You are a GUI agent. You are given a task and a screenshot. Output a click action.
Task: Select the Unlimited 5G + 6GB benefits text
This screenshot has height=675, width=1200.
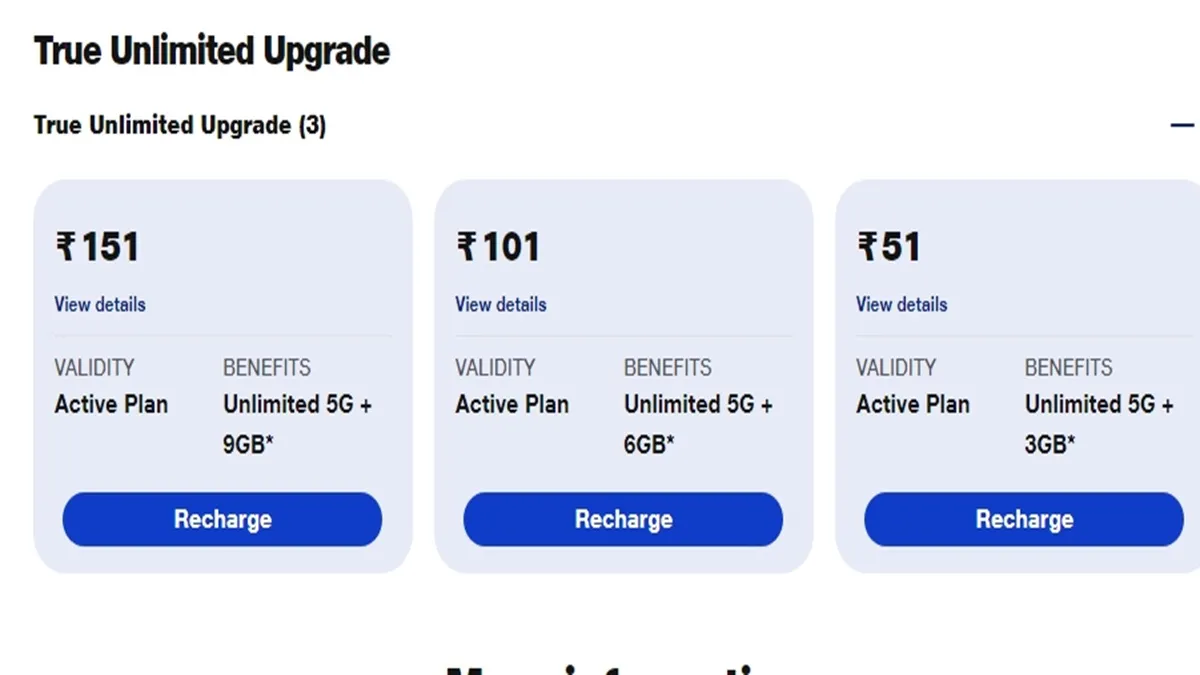(x=698, y=423)
